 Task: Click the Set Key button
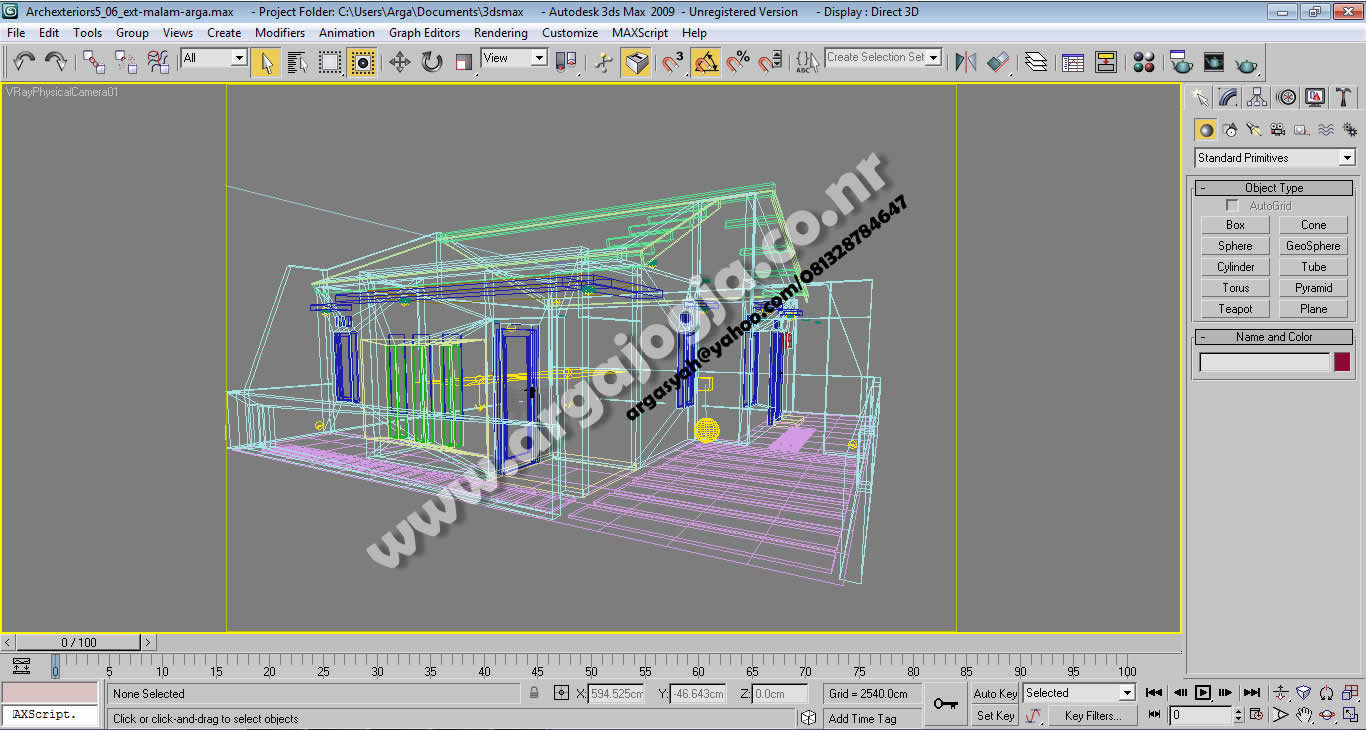[995, 716]
